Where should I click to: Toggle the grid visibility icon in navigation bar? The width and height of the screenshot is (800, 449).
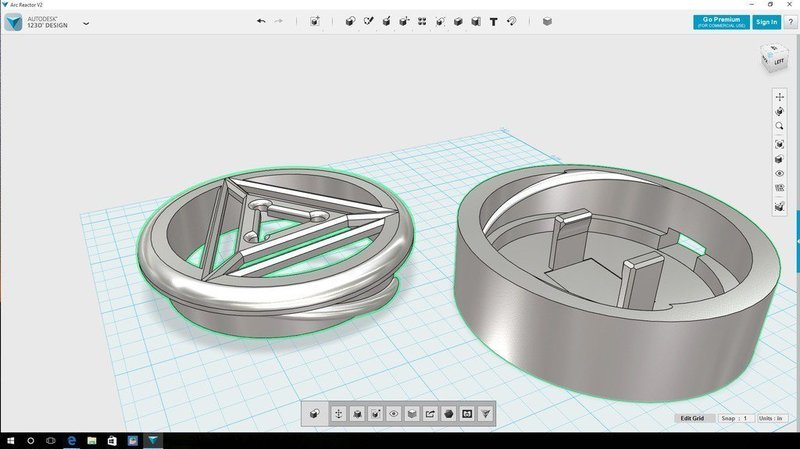779,188
